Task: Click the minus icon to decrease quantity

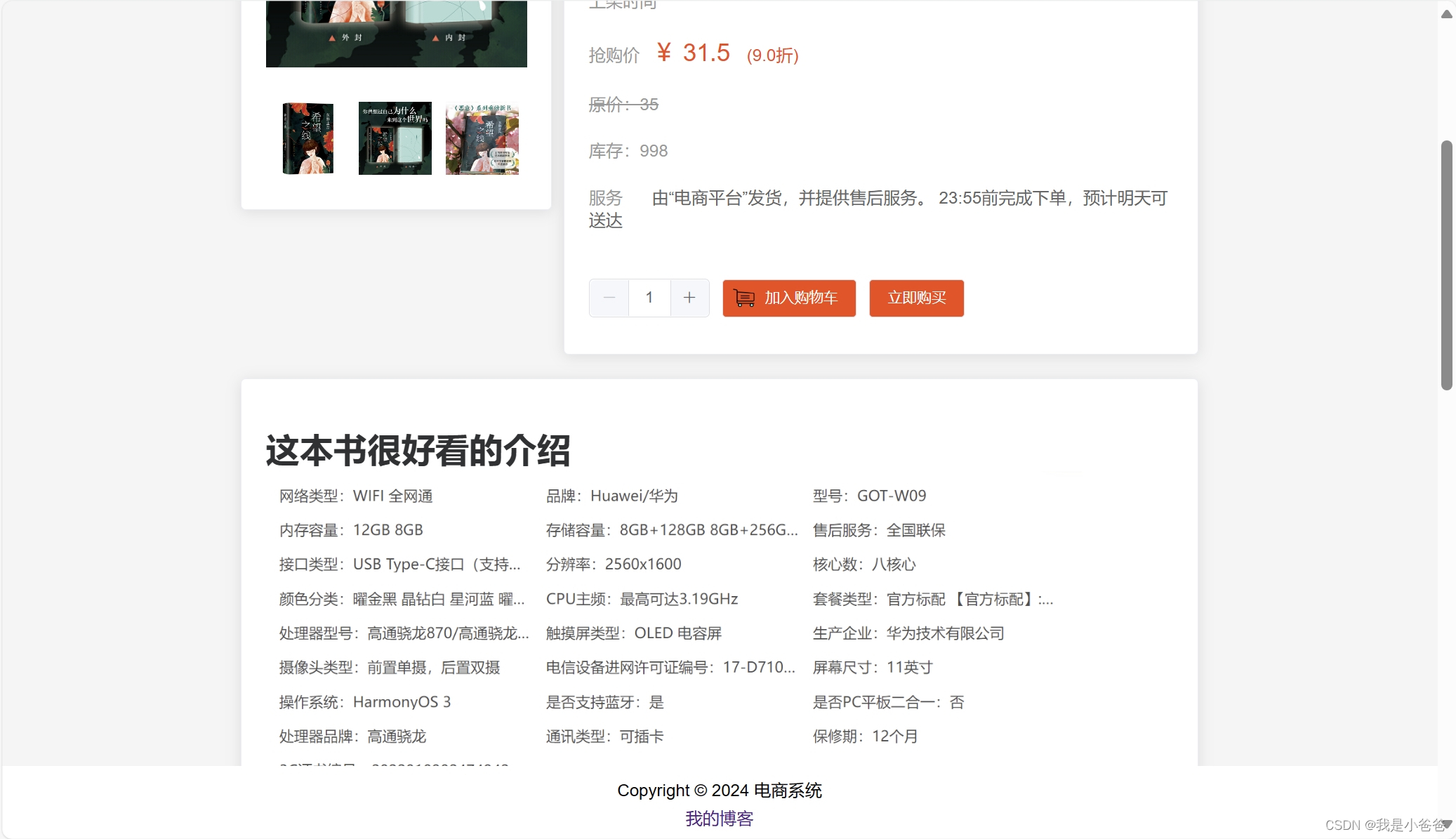Action: (x=608, y=297)
